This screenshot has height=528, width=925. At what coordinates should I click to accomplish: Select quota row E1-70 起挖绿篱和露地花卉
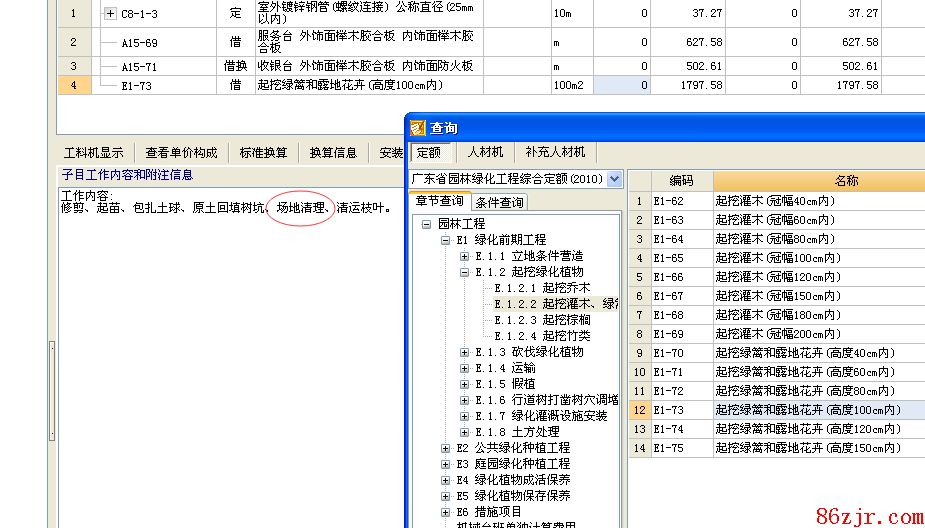[805, 353]
